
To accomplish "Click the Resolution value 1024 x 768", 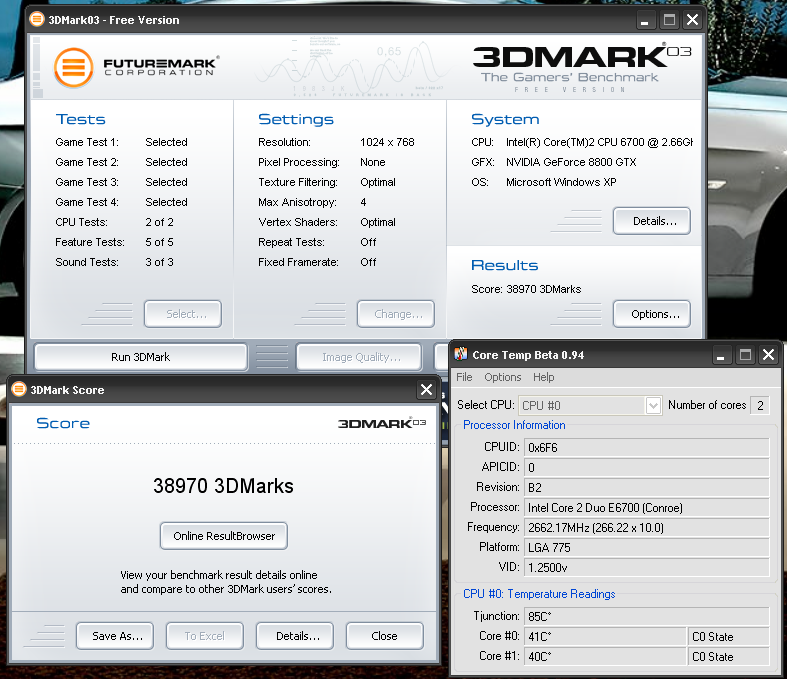I will 387,142.
